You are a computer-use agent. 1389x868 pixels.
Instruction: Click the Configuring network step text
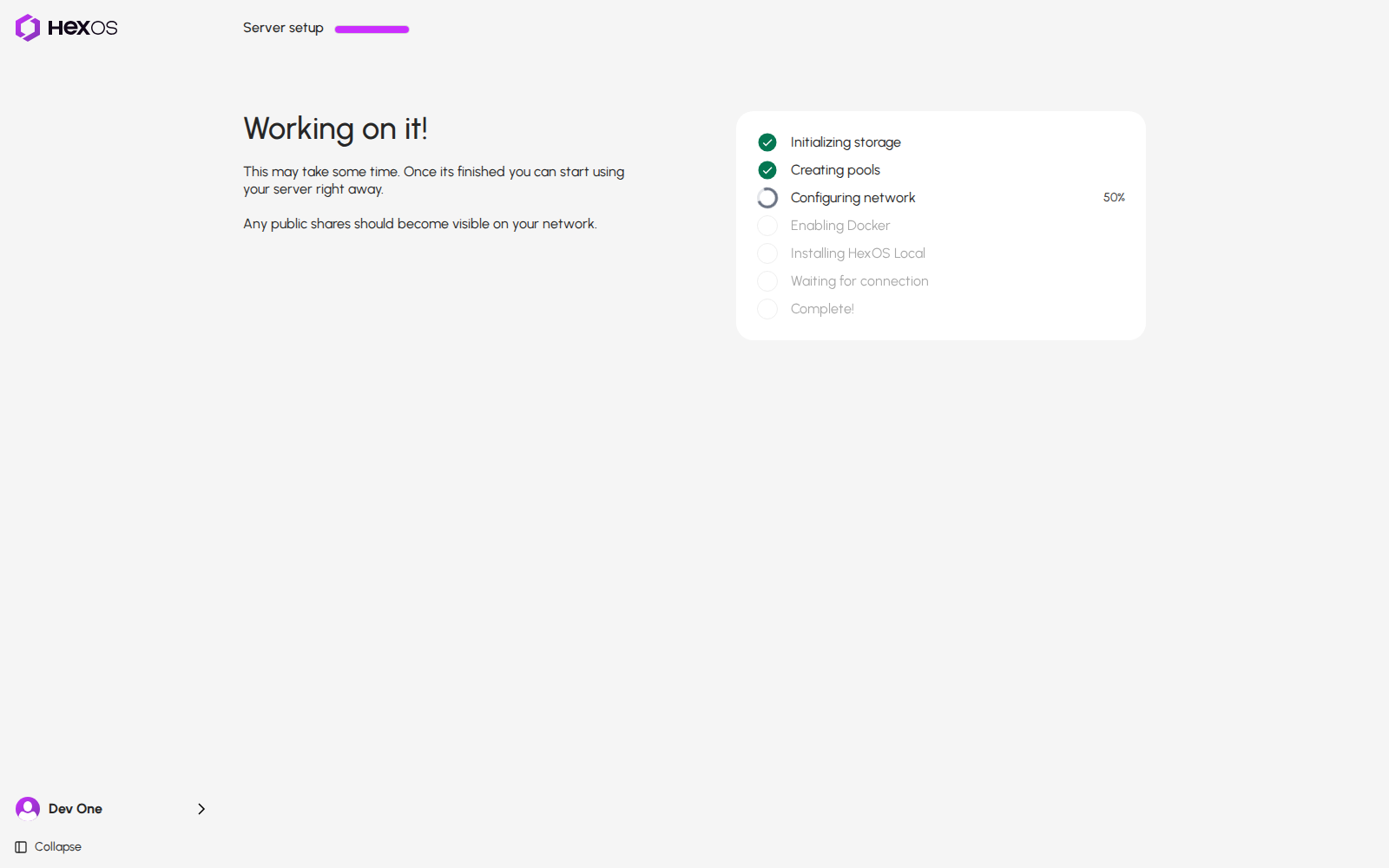[x=852, y=198]
